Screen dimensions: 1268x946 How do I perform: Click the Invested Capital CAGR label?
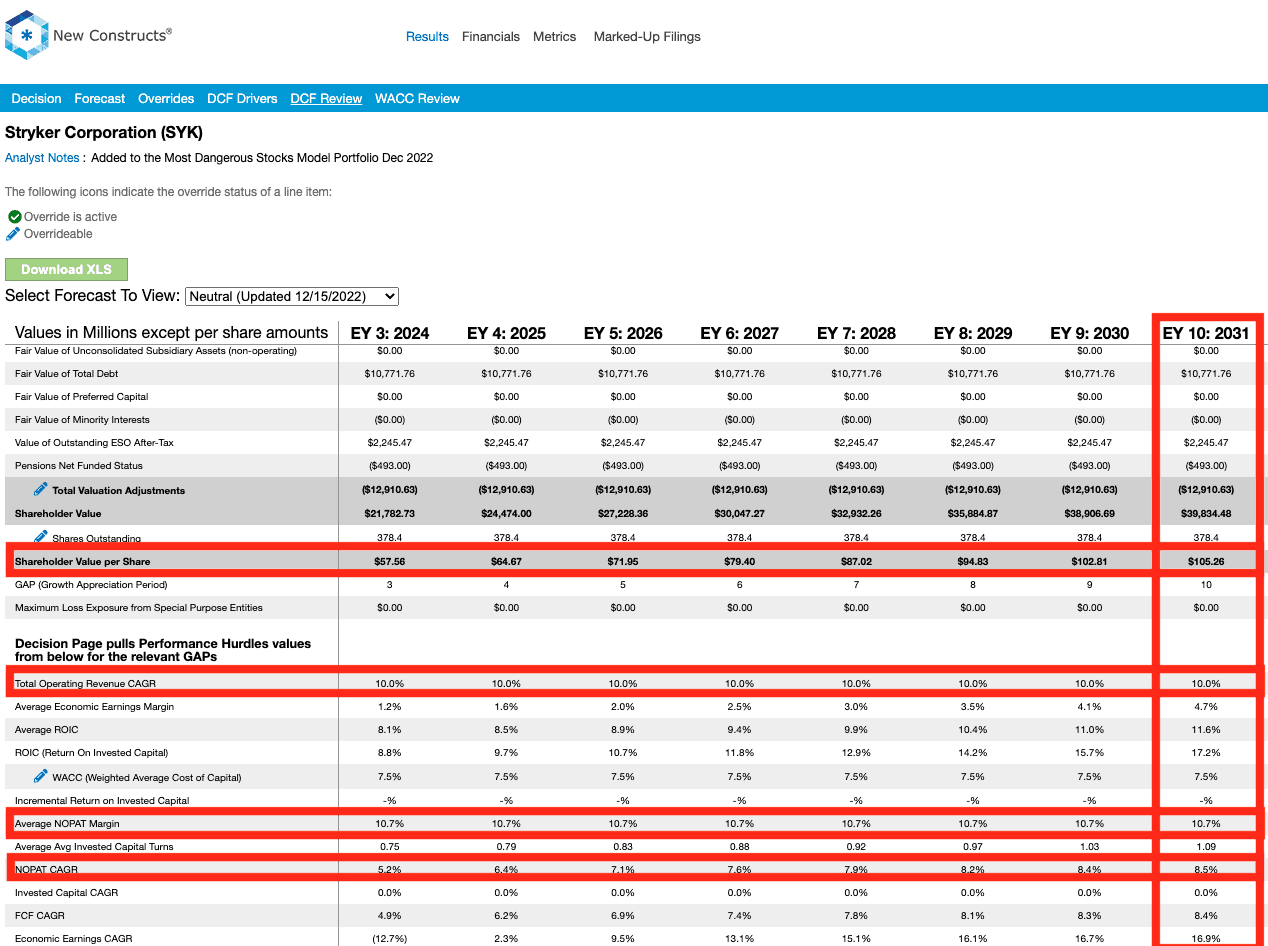click(x=66, y=892)
